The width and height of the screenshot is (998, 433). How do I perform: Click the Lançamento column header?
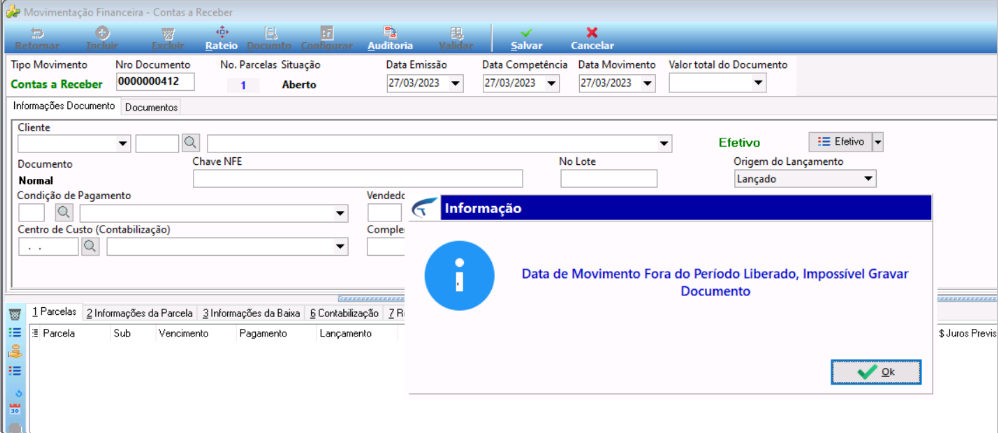coord(358,333)
